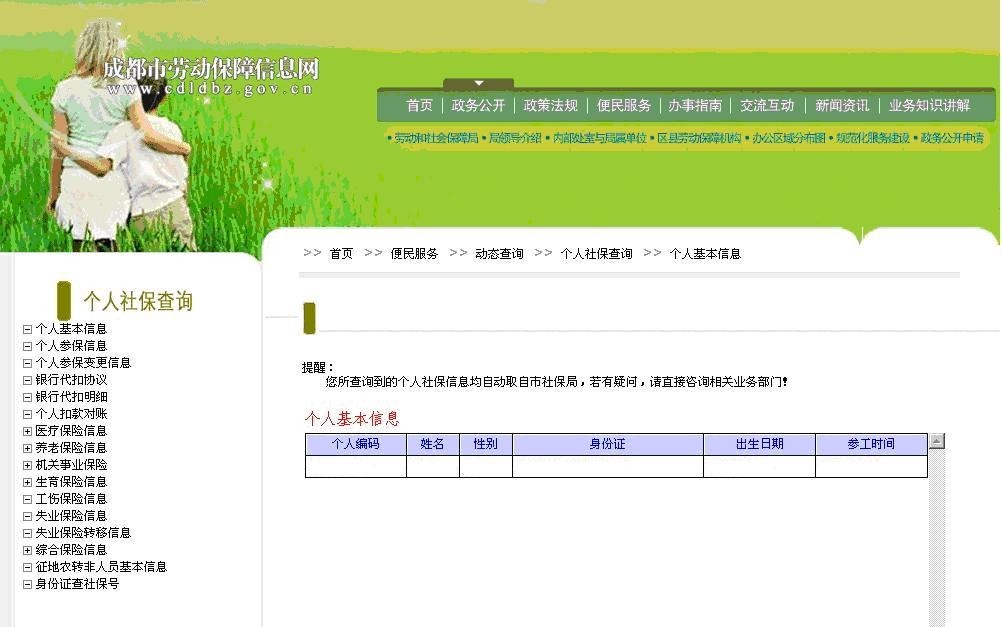Open the 政务公开 menu item
The image size is (1002, 627).
476,104
